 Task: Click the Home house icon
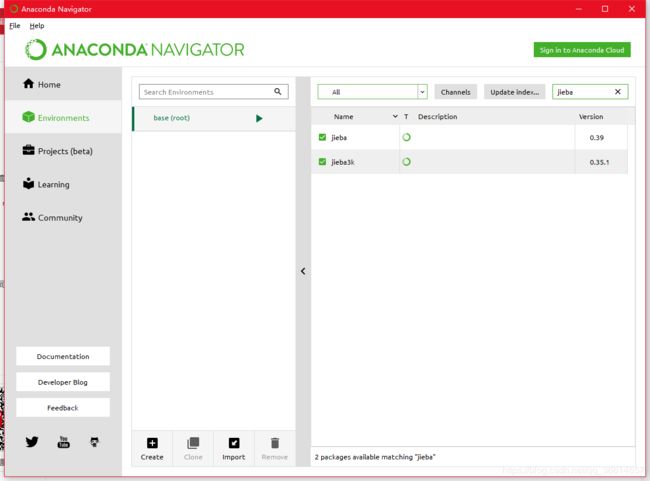point(28,83)
